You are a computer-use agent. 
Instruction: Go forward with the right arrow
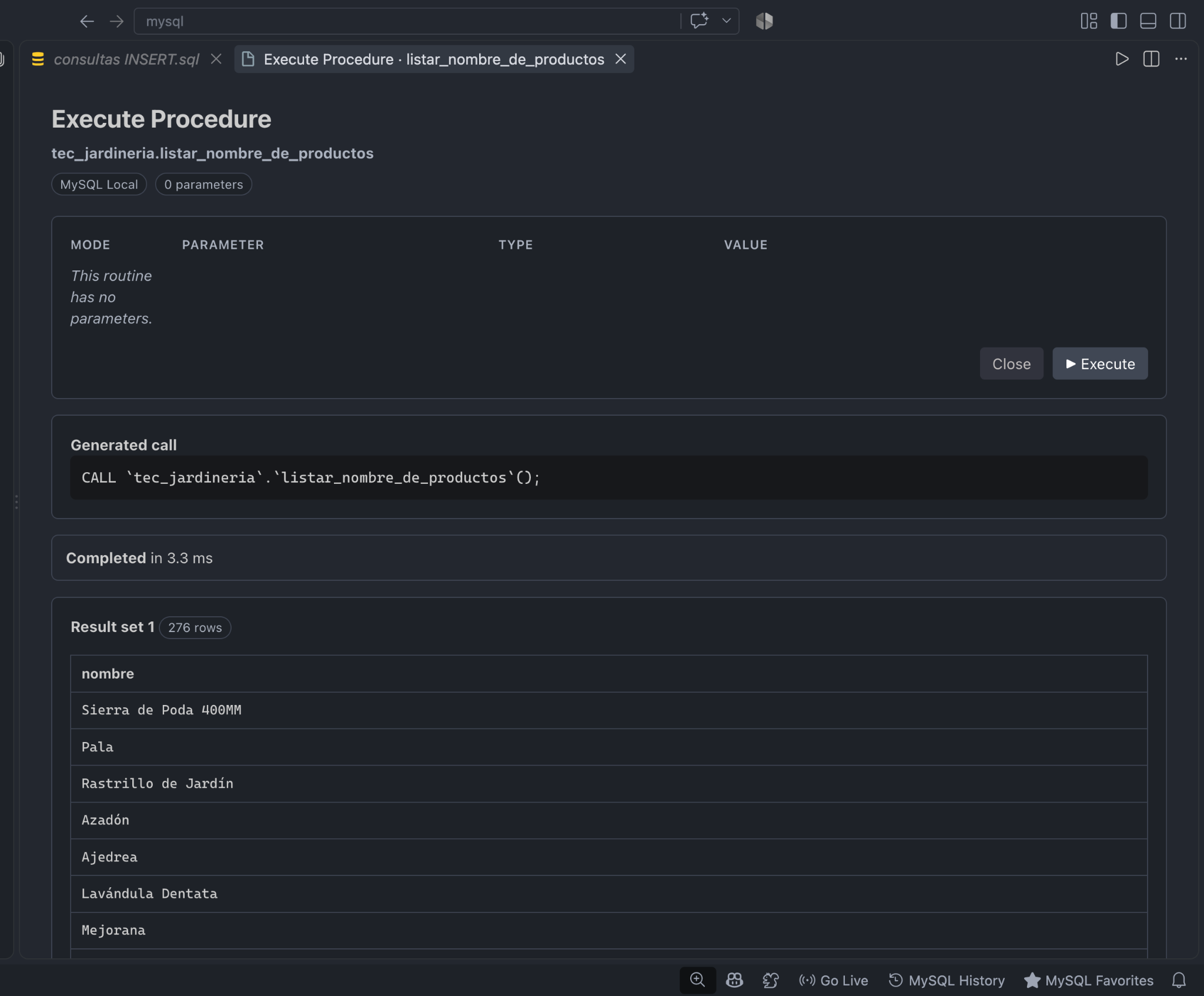[x=116, y=22]
